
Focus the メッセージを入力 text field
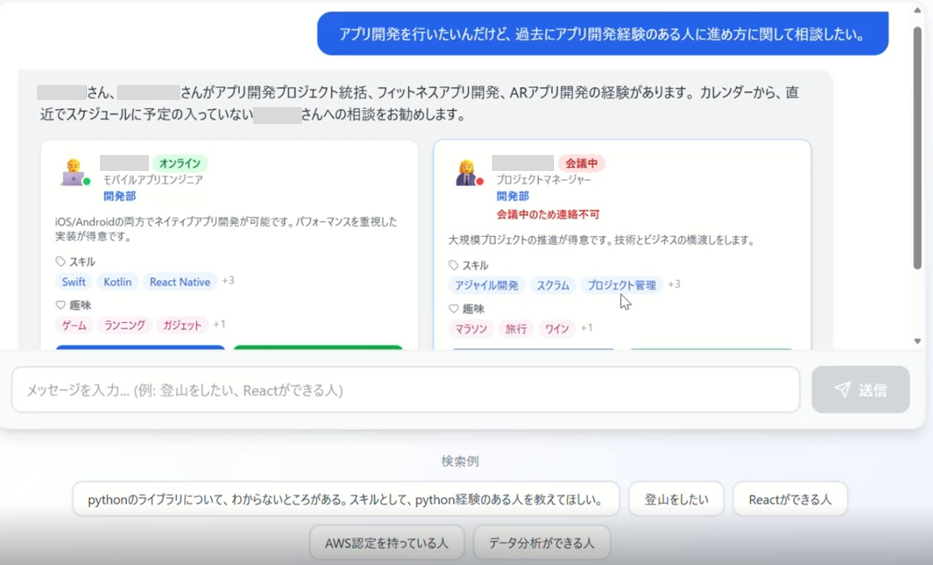point(405,390)
